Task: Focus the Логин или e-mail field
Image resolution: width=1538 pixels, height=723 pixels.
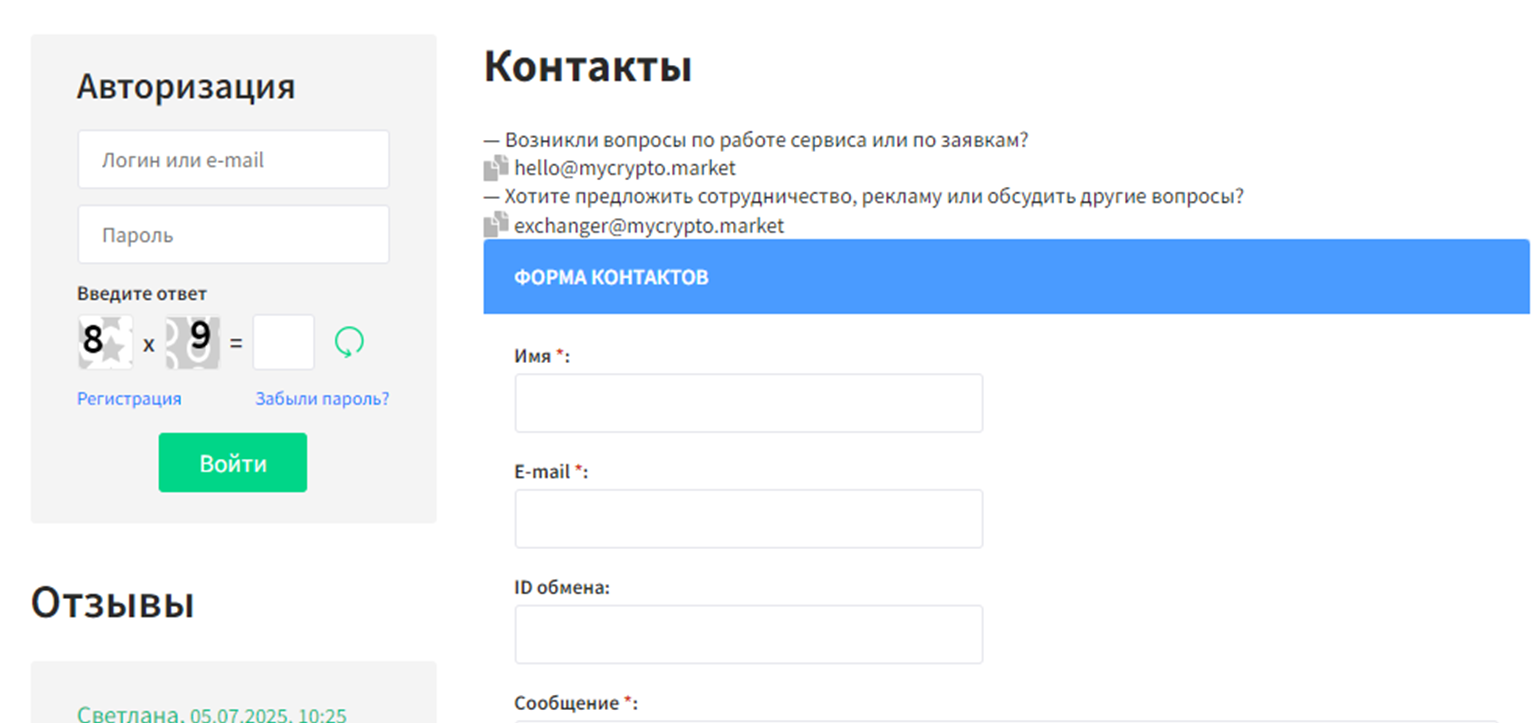Action: point(233,160)
